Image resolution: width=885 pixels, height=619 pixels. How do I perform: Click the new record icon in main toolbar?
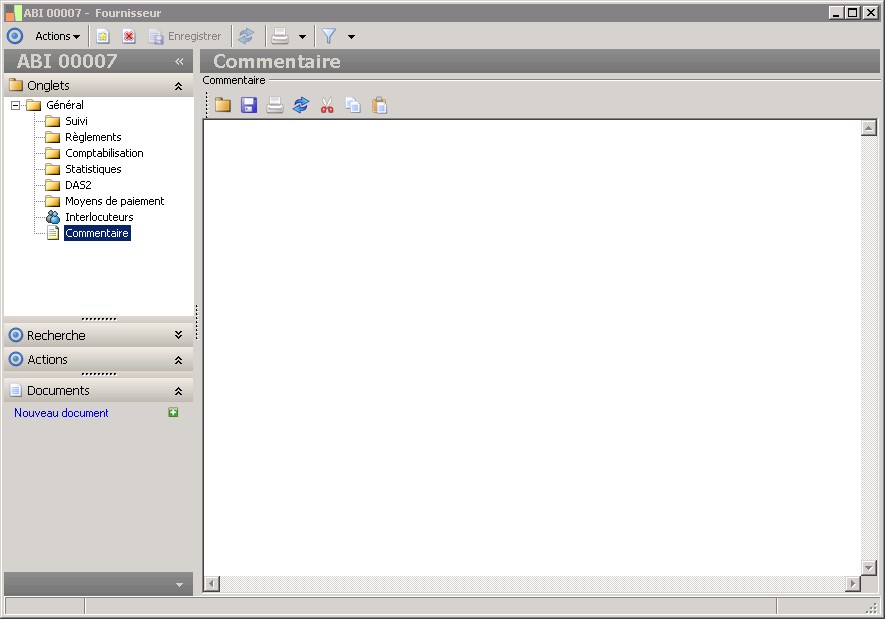click(x=103, y=36)
